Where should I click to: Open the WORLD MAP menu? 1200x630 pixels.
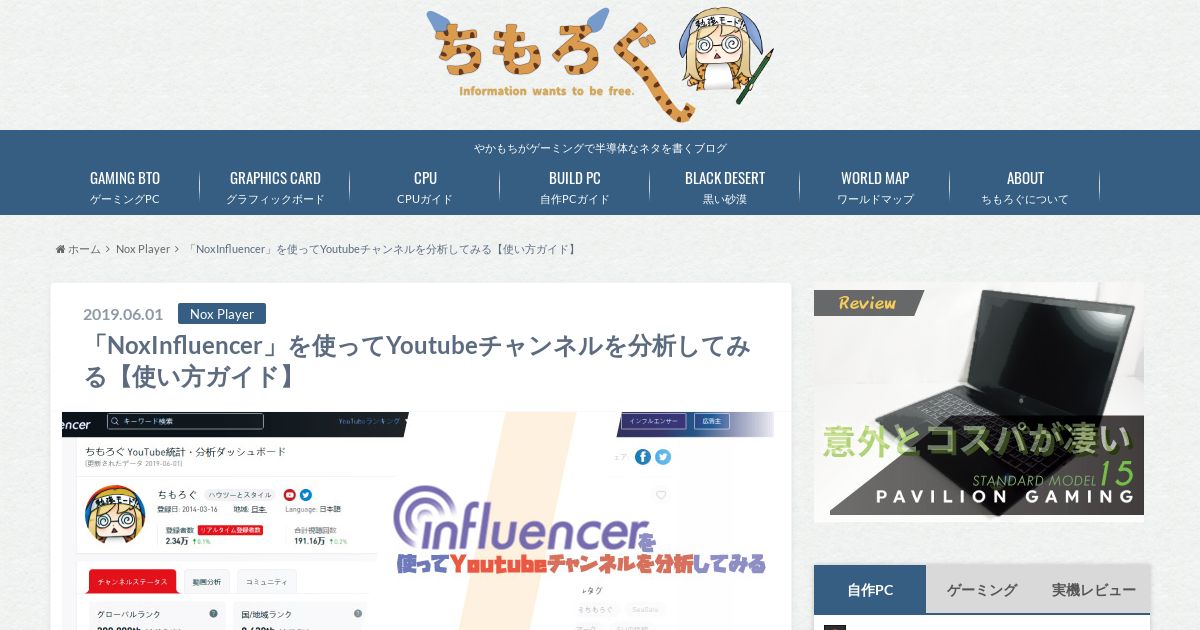pyautogui.click(x=875, y=187)
